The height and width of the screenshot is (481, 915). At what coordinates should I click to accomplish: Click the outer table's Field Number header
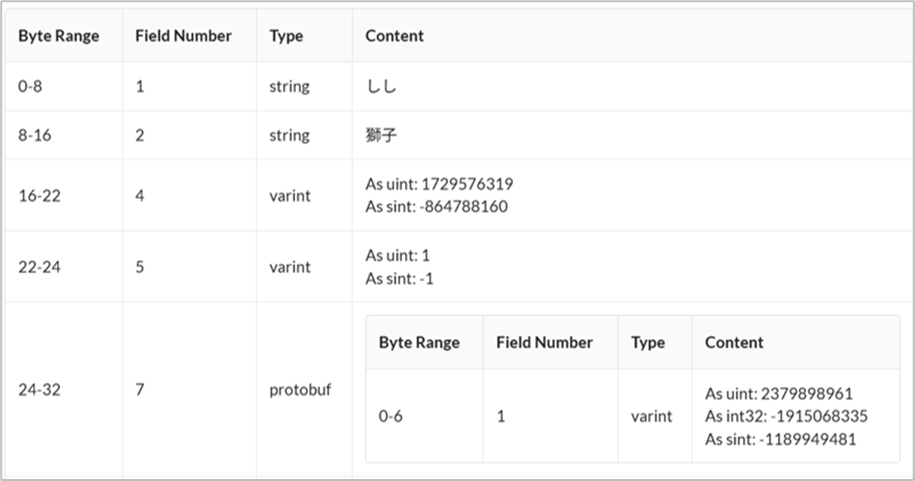point(183,36)
